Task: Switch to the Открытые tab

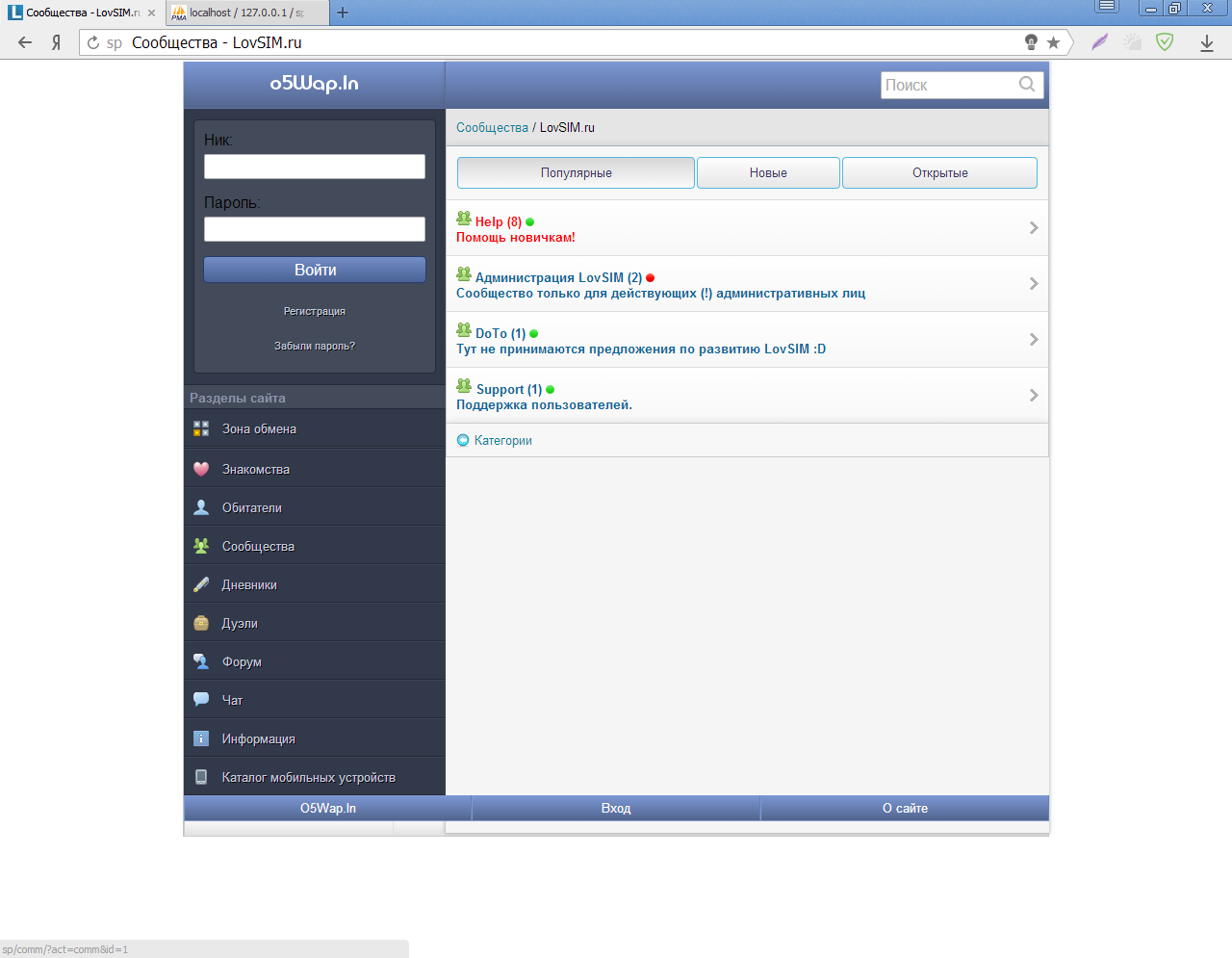Action: click(x=939, y=173)
